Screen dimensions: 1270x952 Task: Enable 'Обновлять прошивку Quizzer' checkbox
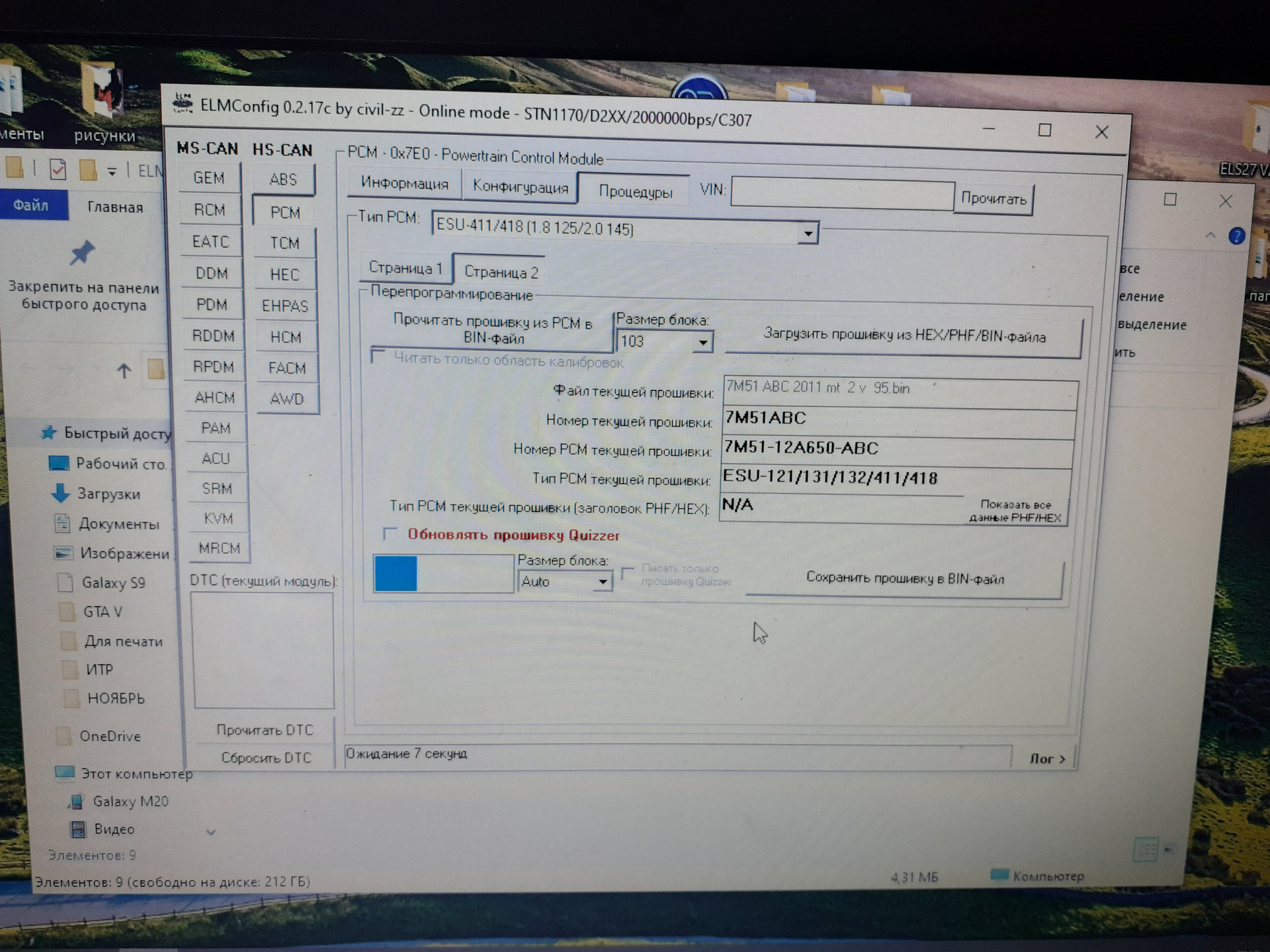coord(390,533)
